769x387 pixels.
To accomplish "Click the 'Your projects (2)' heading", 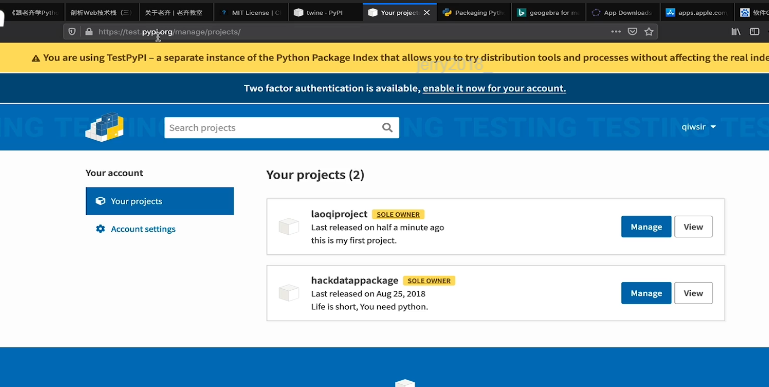I will coord(315,175).
